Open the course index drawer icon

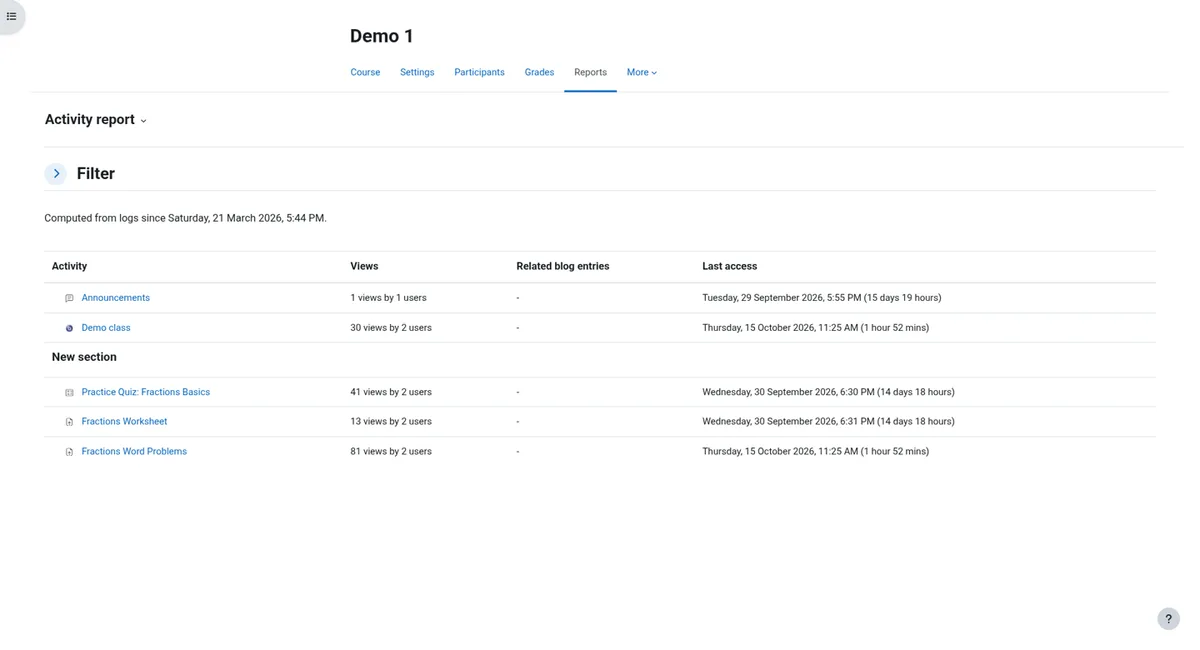pos(11,16)
